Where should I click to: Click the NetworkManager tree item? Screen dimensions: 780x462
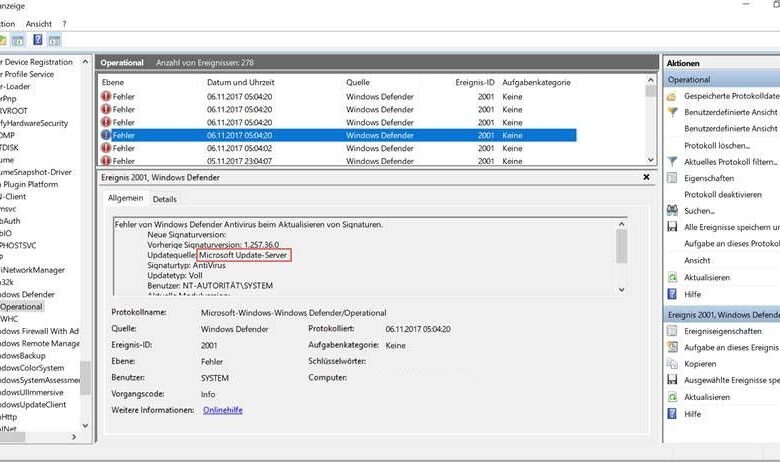(x=33, y=270)
